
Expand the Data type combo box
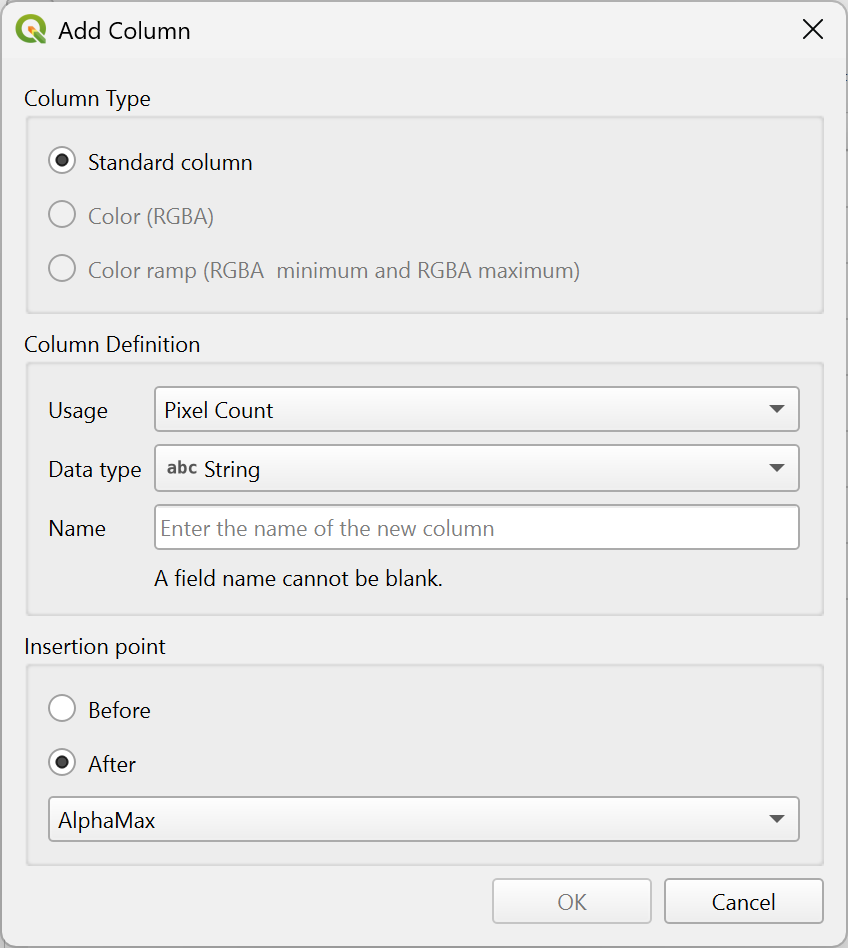click(x=477, y=469)
